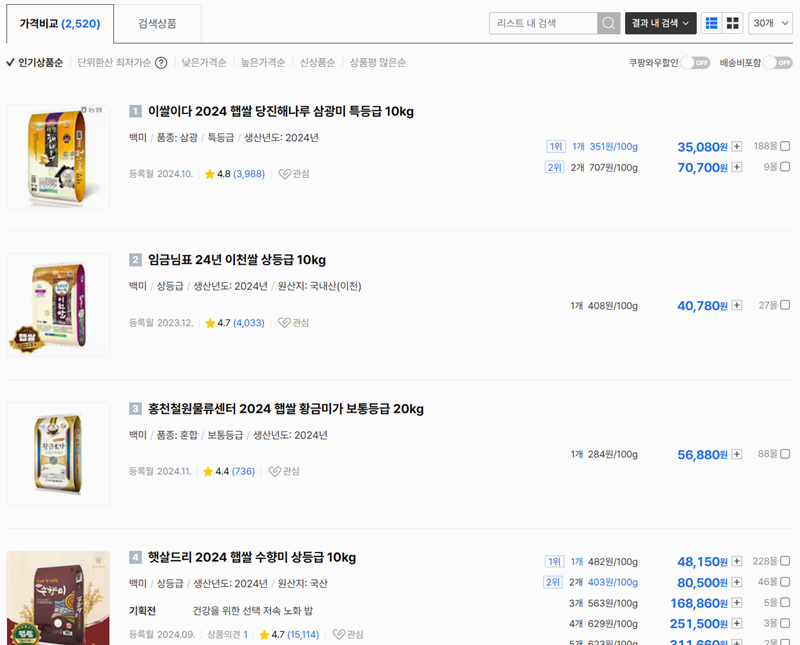
Task: Check the box next to 27몰
Action: click(x=785, y=305)
